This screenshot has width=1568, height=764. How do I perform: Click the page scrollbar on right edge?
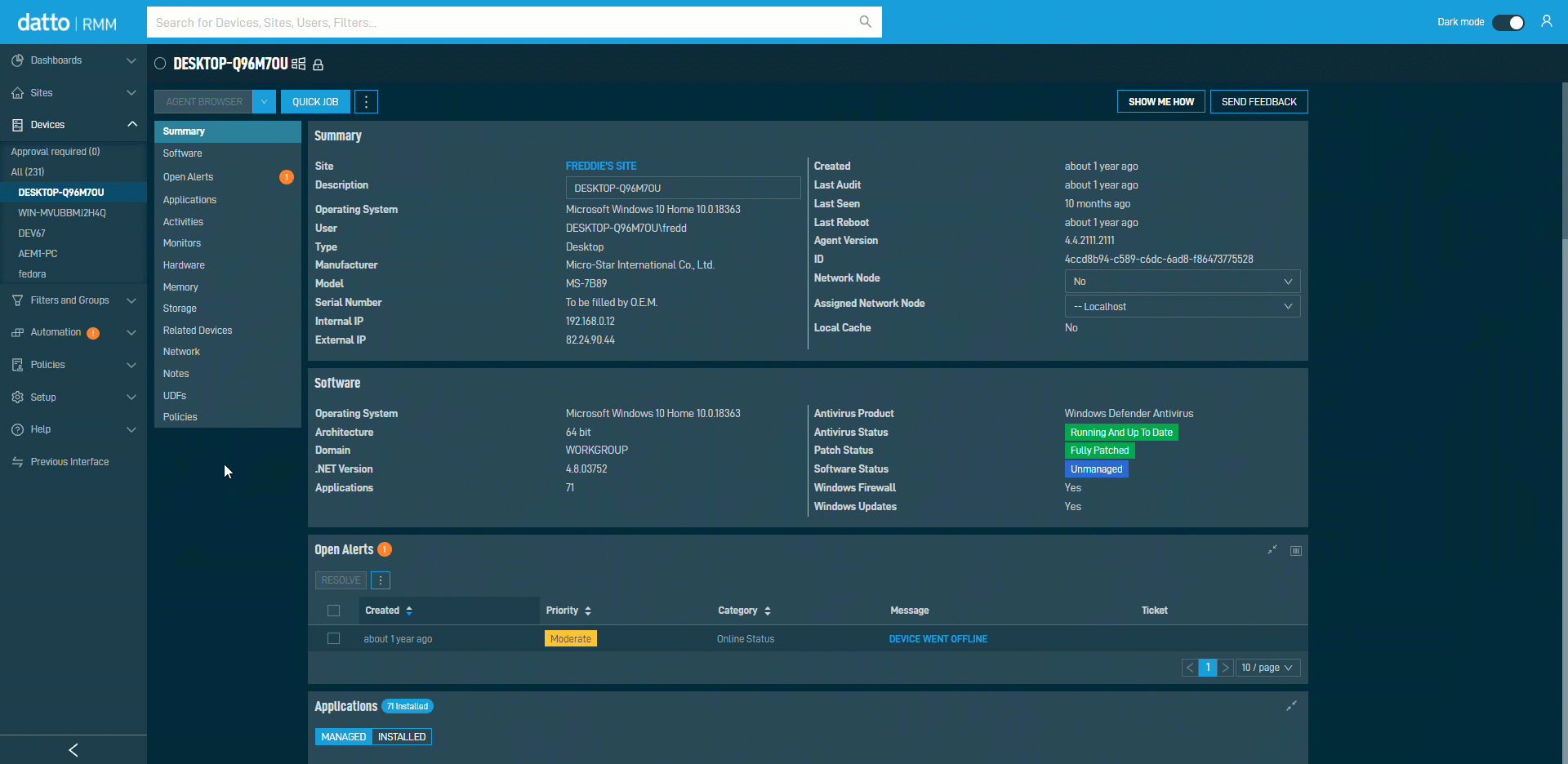click(x=1564, y=160)
